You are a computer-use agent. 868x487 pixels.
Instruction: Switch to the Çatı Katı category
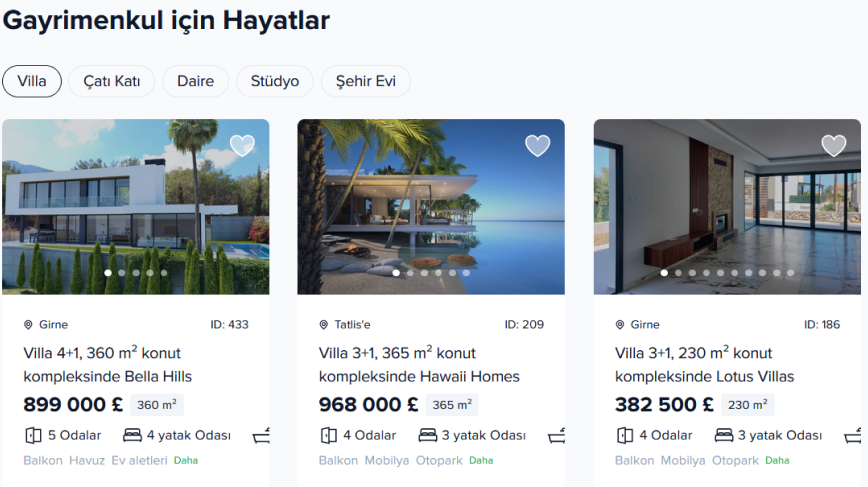112,81
